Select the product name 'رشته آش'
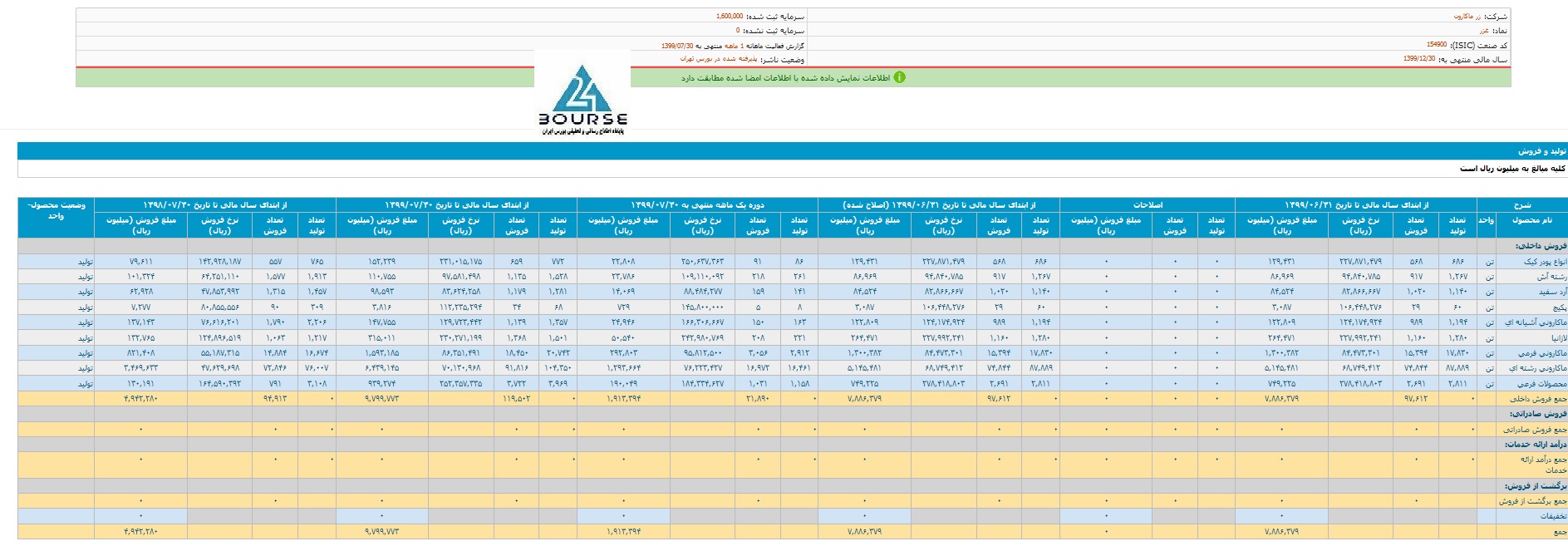Screen dimensions: 1568x546 pyautogui.click(x=1551, y=277)
